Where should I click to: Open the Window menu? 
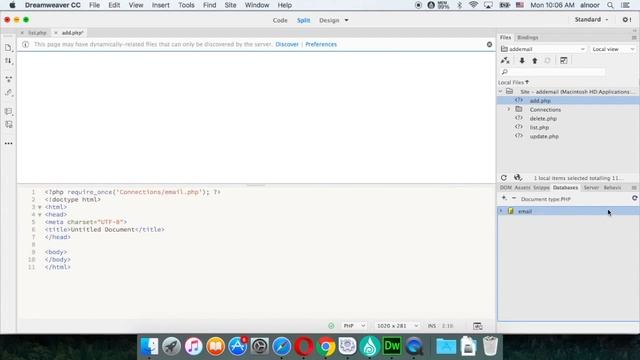(257, 5)
